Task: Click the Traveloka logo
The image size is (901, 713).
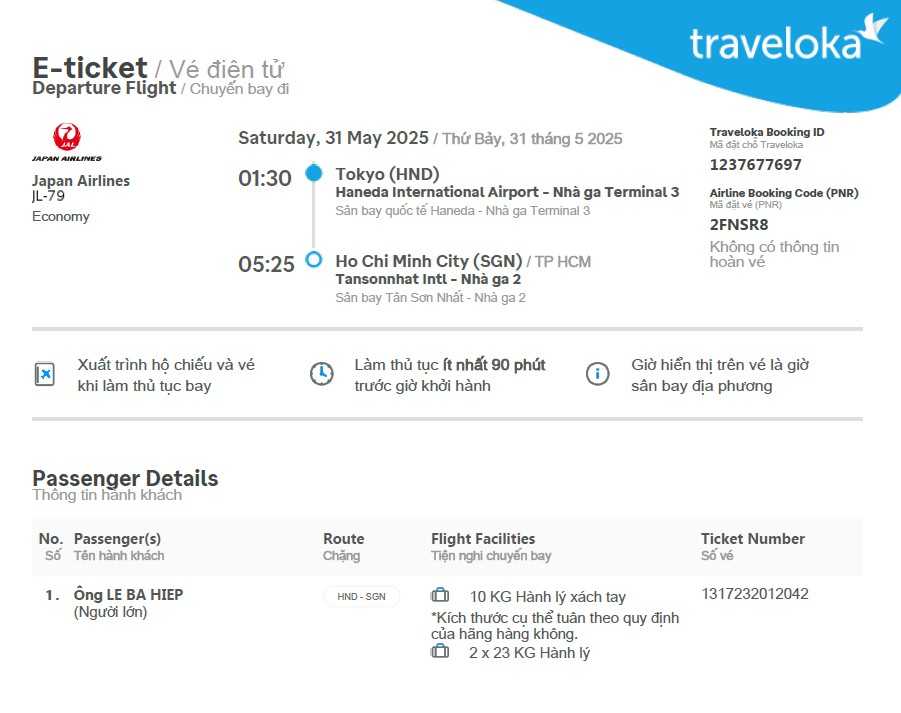Action: tap(788, 41)
